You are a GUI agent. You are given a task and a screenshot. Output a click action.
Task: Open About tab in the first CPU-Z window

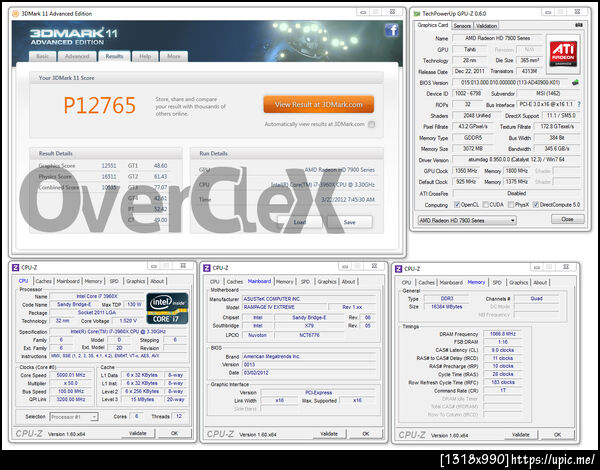(157, 281)
